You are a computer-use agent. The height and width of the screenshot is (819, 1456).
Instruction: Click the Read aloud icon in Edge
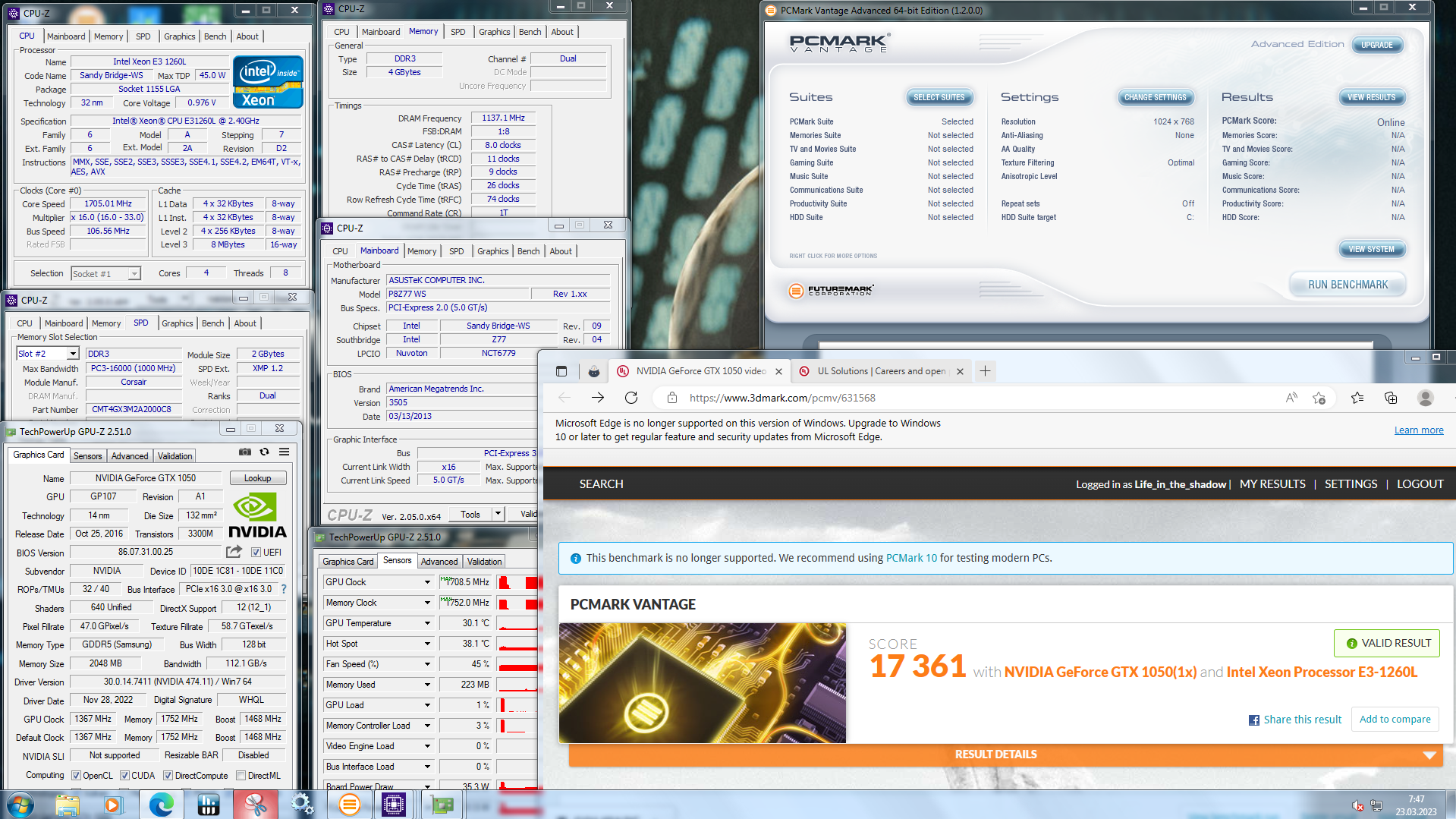[x=1291, y=398]
